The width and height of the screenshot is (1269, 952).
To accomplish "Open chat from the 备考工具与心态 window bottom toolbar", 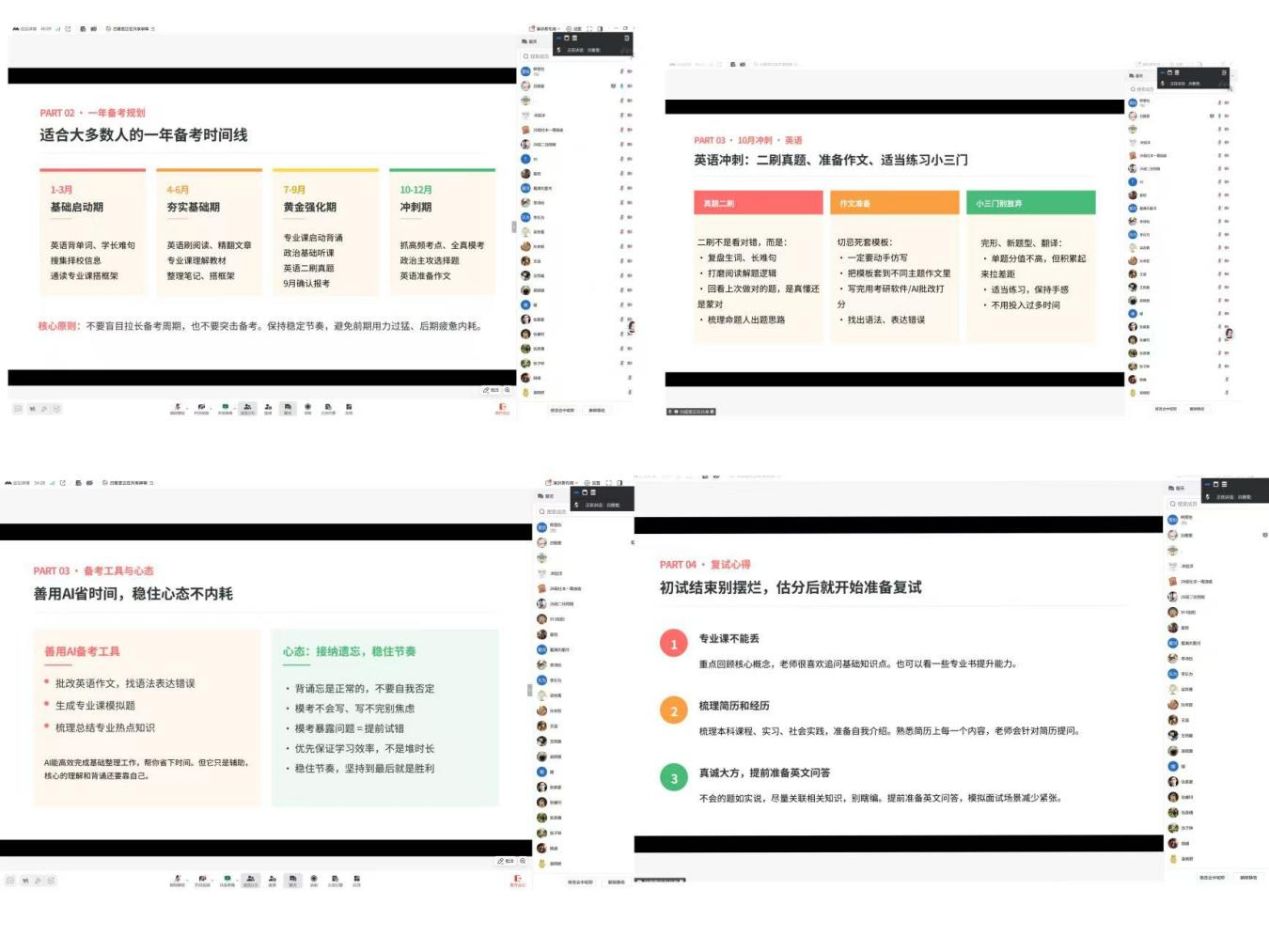I will pos(292,881).
